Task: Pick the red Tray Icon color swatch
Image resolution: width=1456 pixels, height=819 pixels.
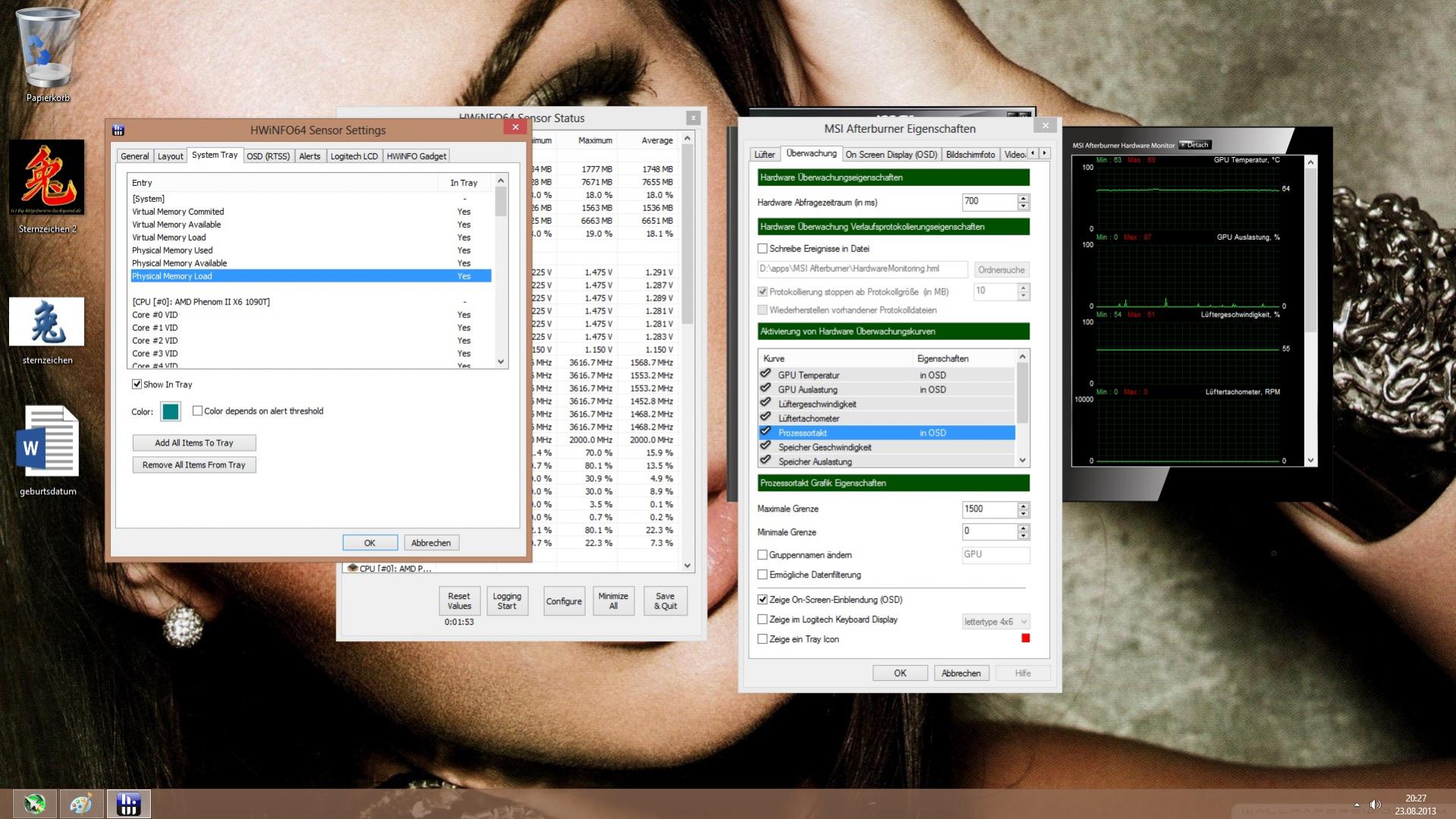Action: 1025,638
